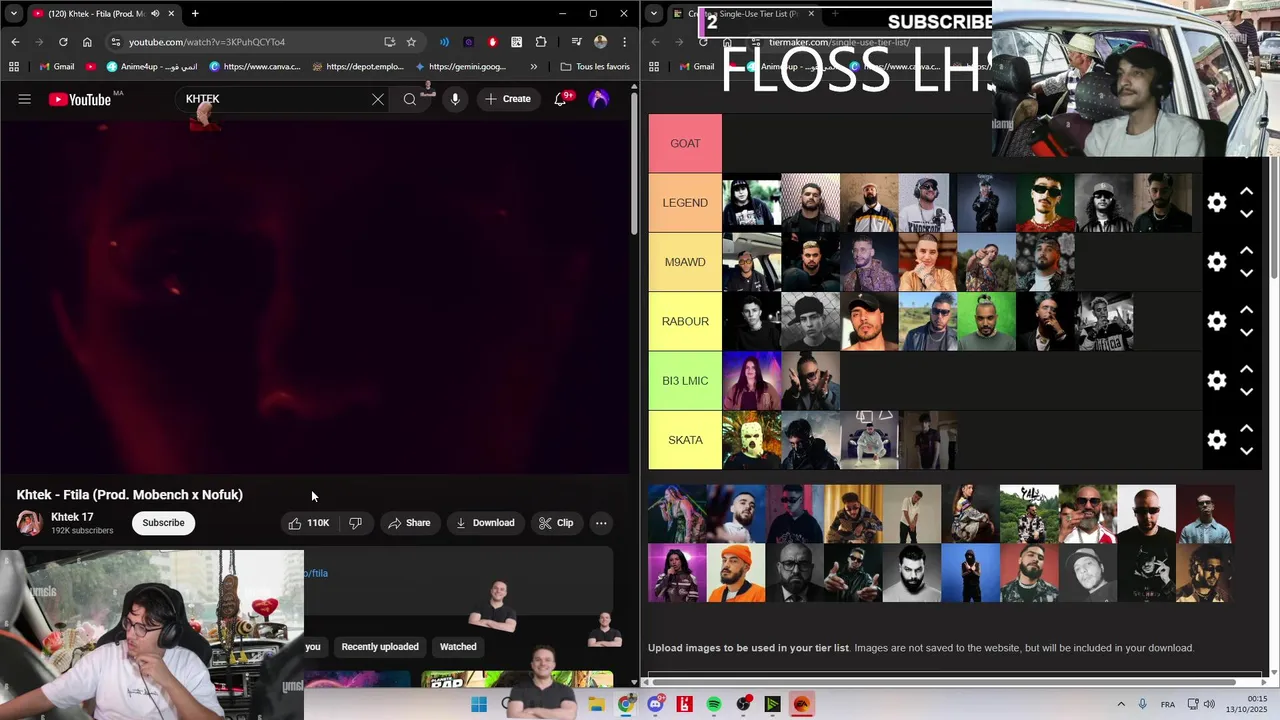This screenshot has width=1280, height=720.
Task: Open a new tab in YouTube window
Action: coord(195,14)
